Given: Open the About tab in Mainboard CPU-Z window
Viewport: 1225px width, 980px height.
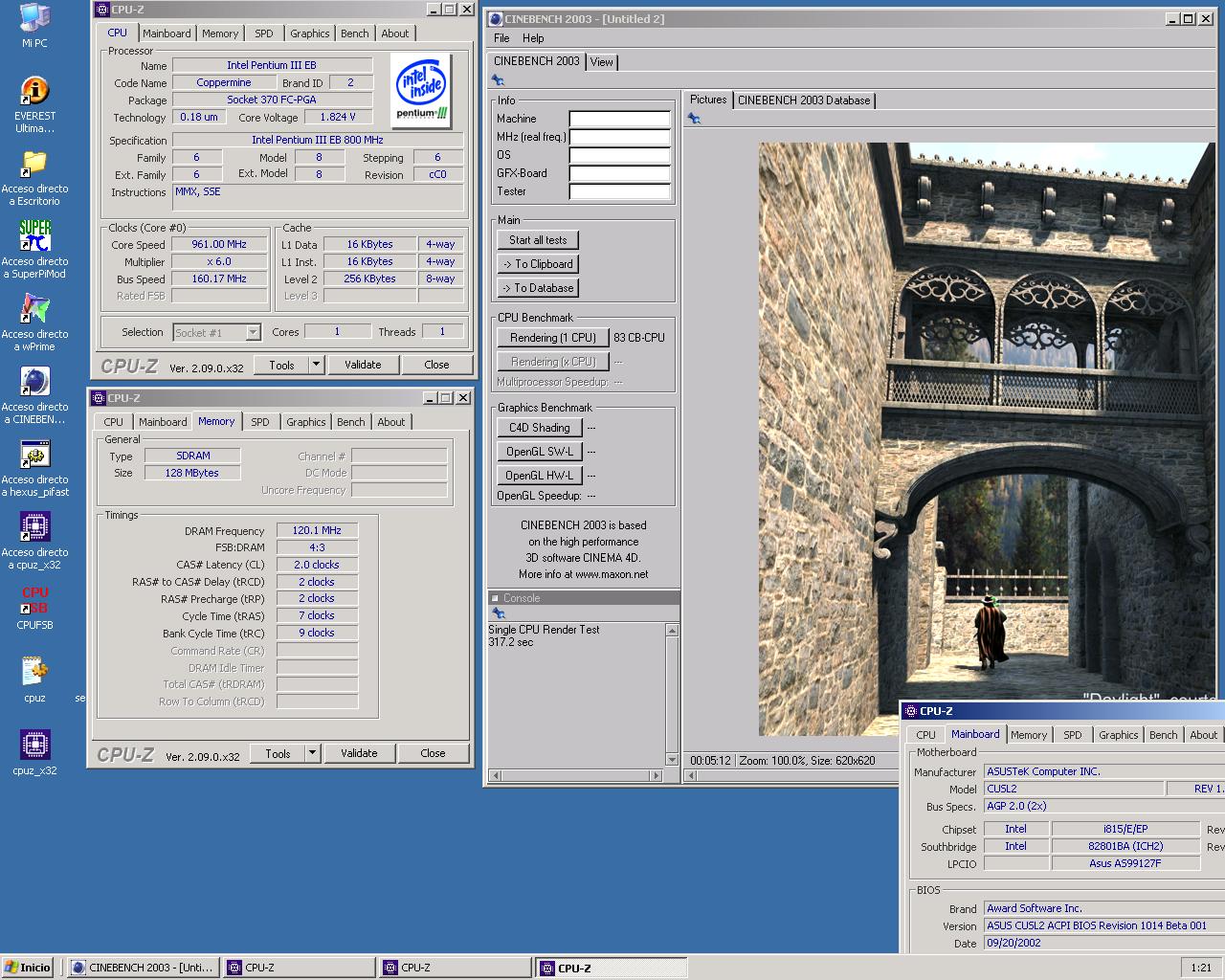Looking at the screenshot, I should click(x=1204, y=735).
